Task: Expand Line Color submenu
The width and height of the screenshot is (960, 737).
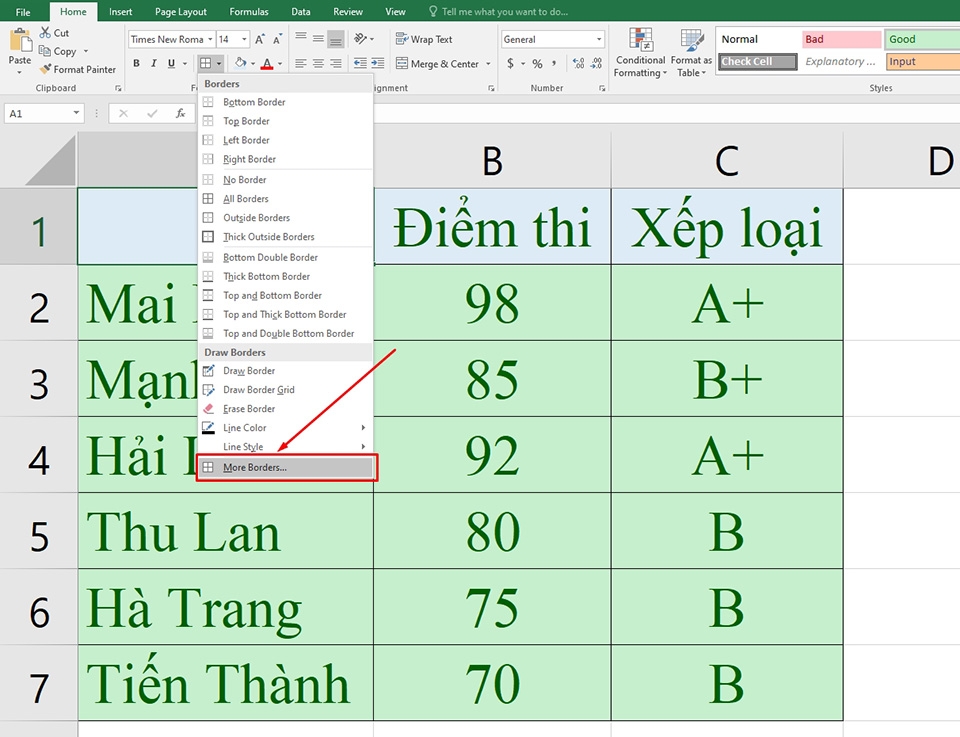Action: 285,427
